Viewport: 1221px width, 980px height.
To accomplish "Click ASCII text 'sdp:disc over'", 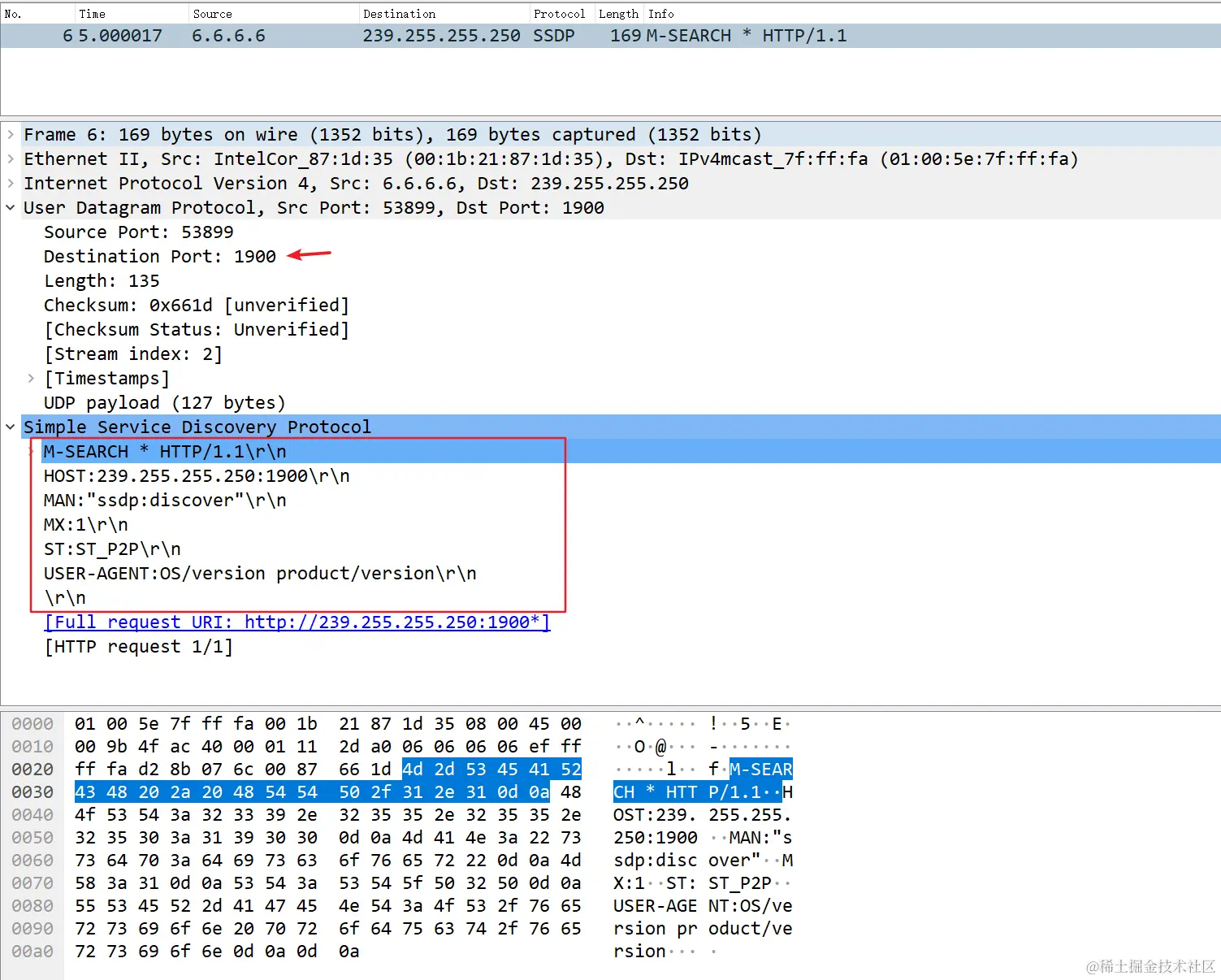I will coord(686,861).
